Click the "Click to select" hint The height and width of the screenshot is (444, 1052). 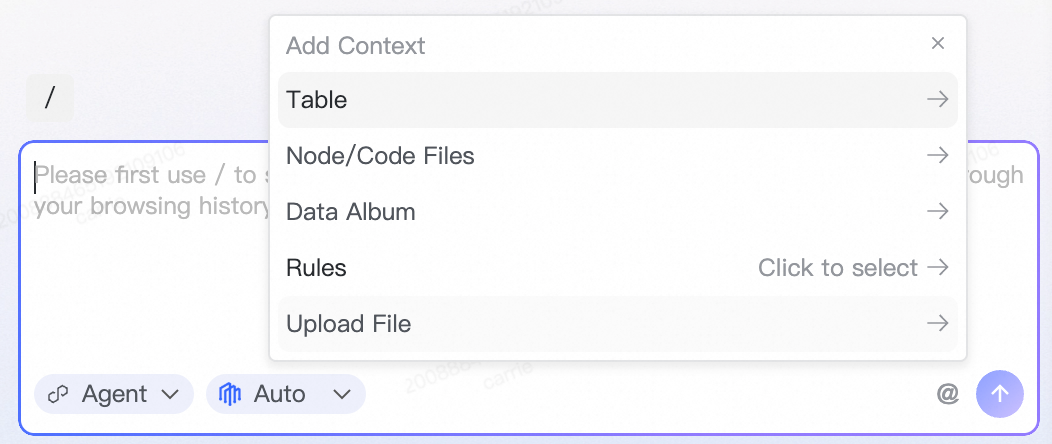click(x=837, y=268)
